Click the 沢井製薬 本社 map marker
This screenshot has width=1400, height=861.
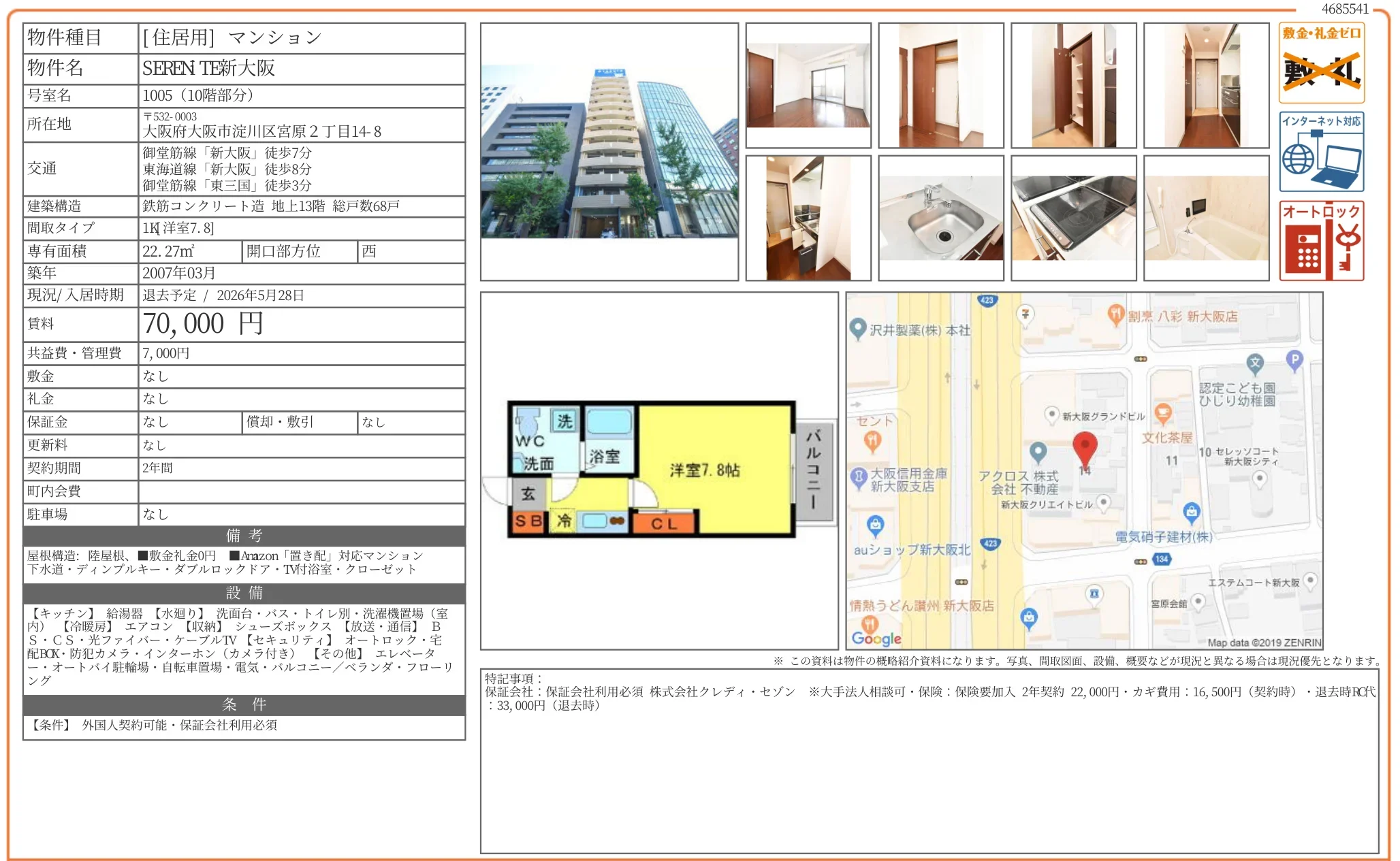click(x=858, y=329)
